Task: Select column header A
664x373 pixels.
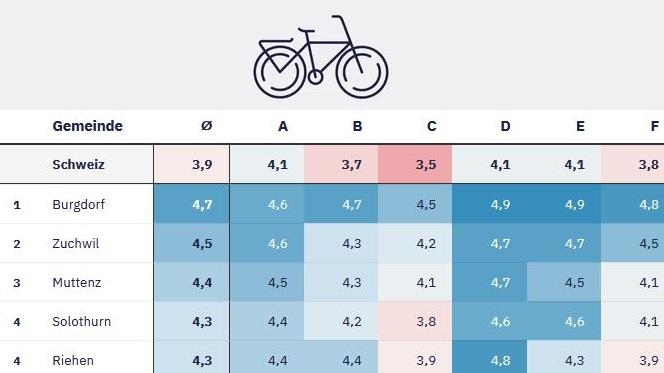Action: (283, 126)
